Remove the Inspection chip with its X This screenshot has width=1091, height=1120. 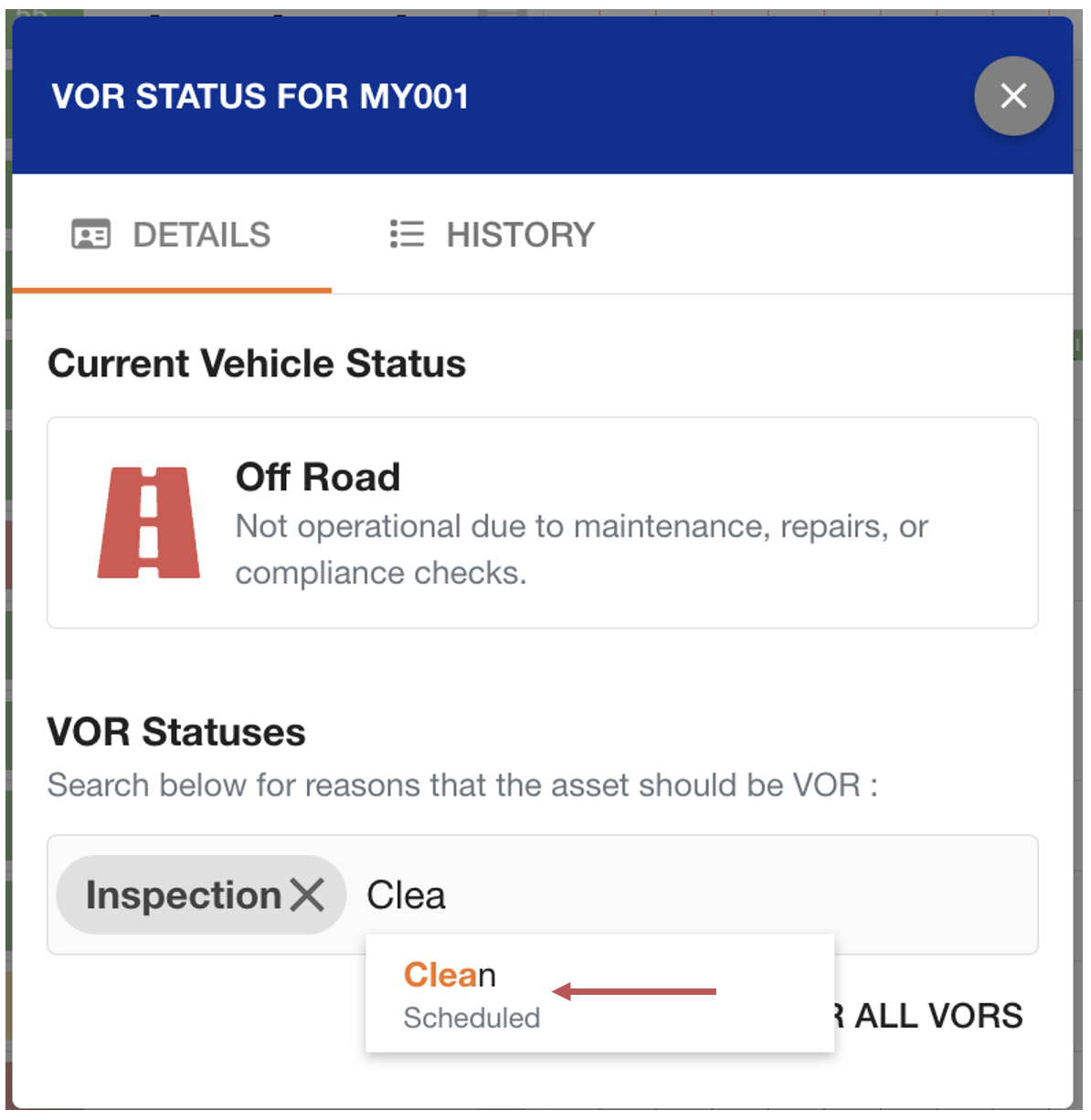pos(308,895)
